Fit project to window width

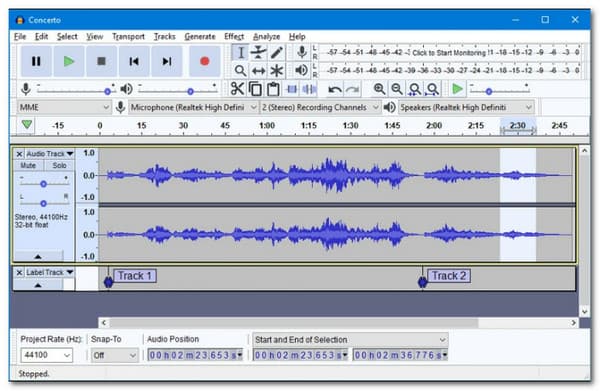432,89
